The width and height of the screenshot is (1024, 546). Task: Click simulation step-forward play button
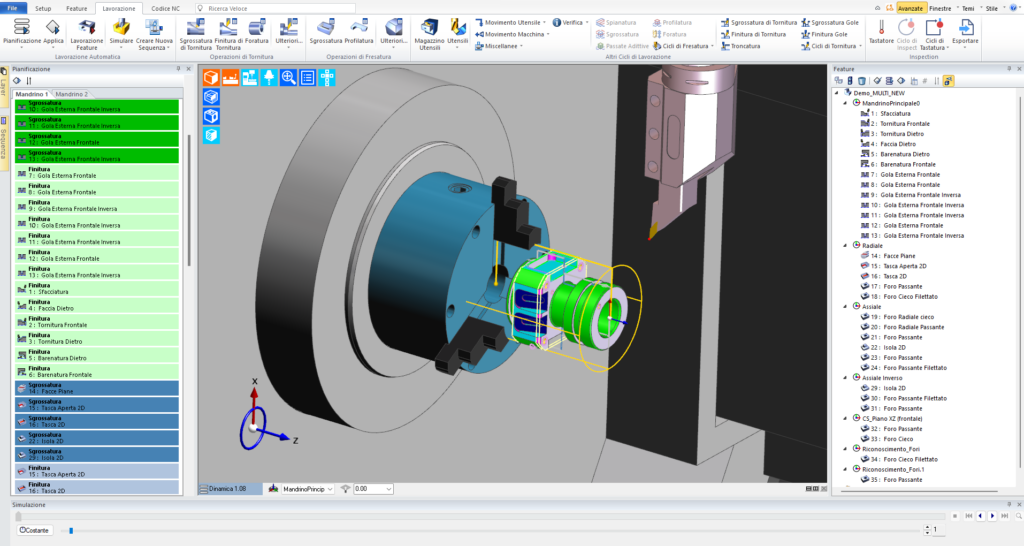tap(992, 516)
